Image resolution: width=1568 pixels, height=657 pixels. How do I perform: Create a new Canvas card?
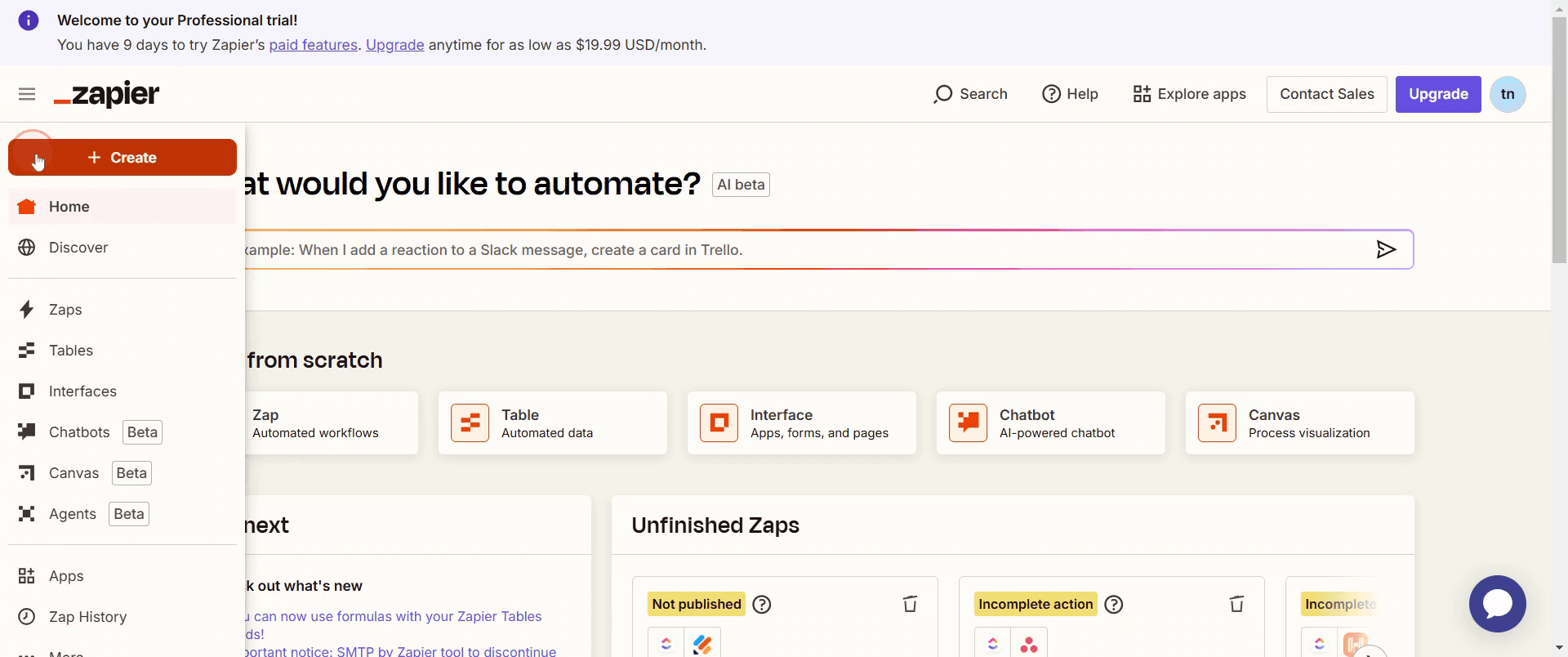1300,423
